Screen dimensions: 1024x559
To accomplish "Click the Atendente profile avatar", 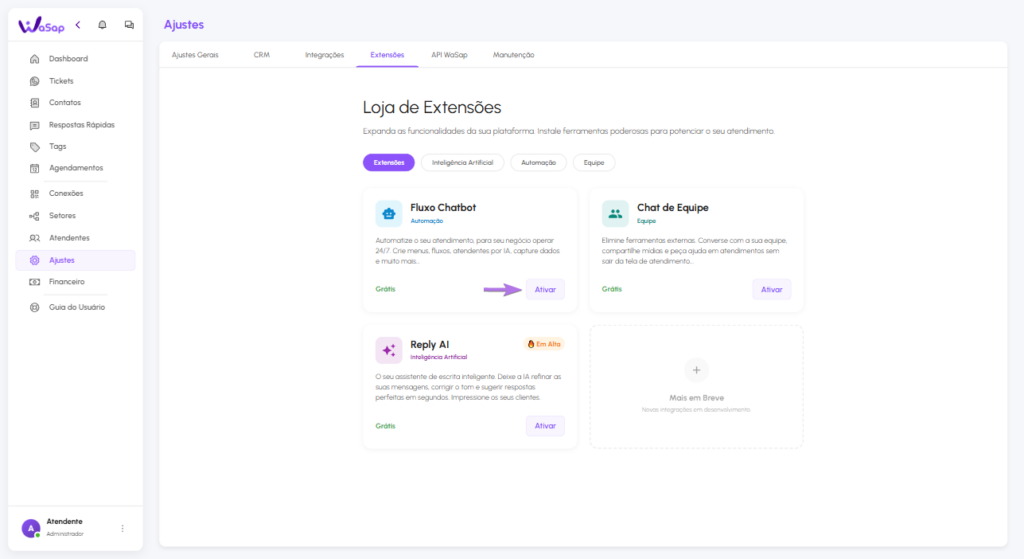I will pos(31,528).
